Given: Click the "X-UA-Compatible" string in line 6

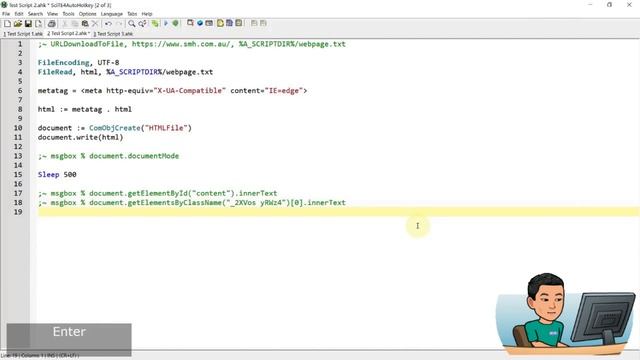Looking at the screenshot, I should coord(189,91).
